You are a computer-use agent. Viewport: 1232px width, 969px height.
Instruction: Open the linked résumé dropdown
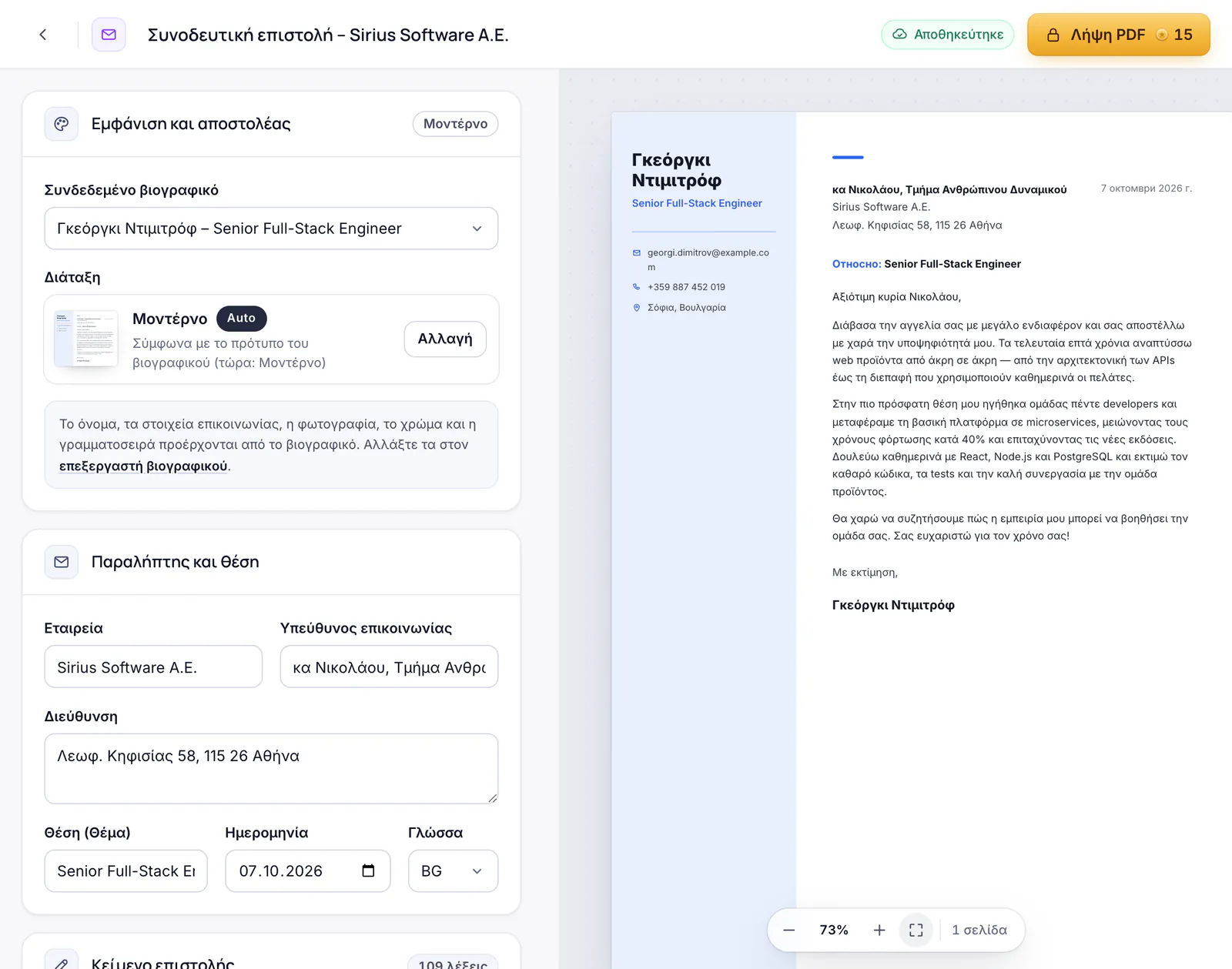pos(271,229)
